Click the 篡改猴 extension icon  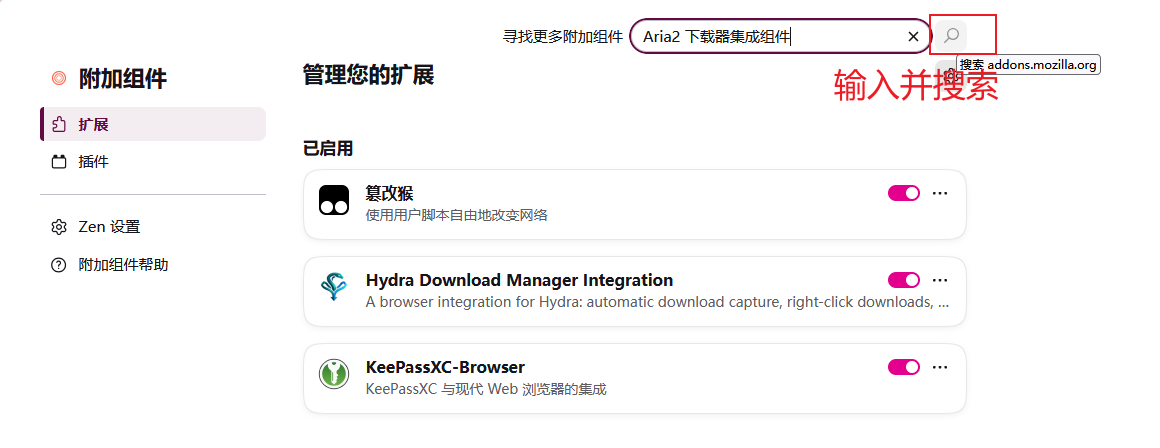334,200
